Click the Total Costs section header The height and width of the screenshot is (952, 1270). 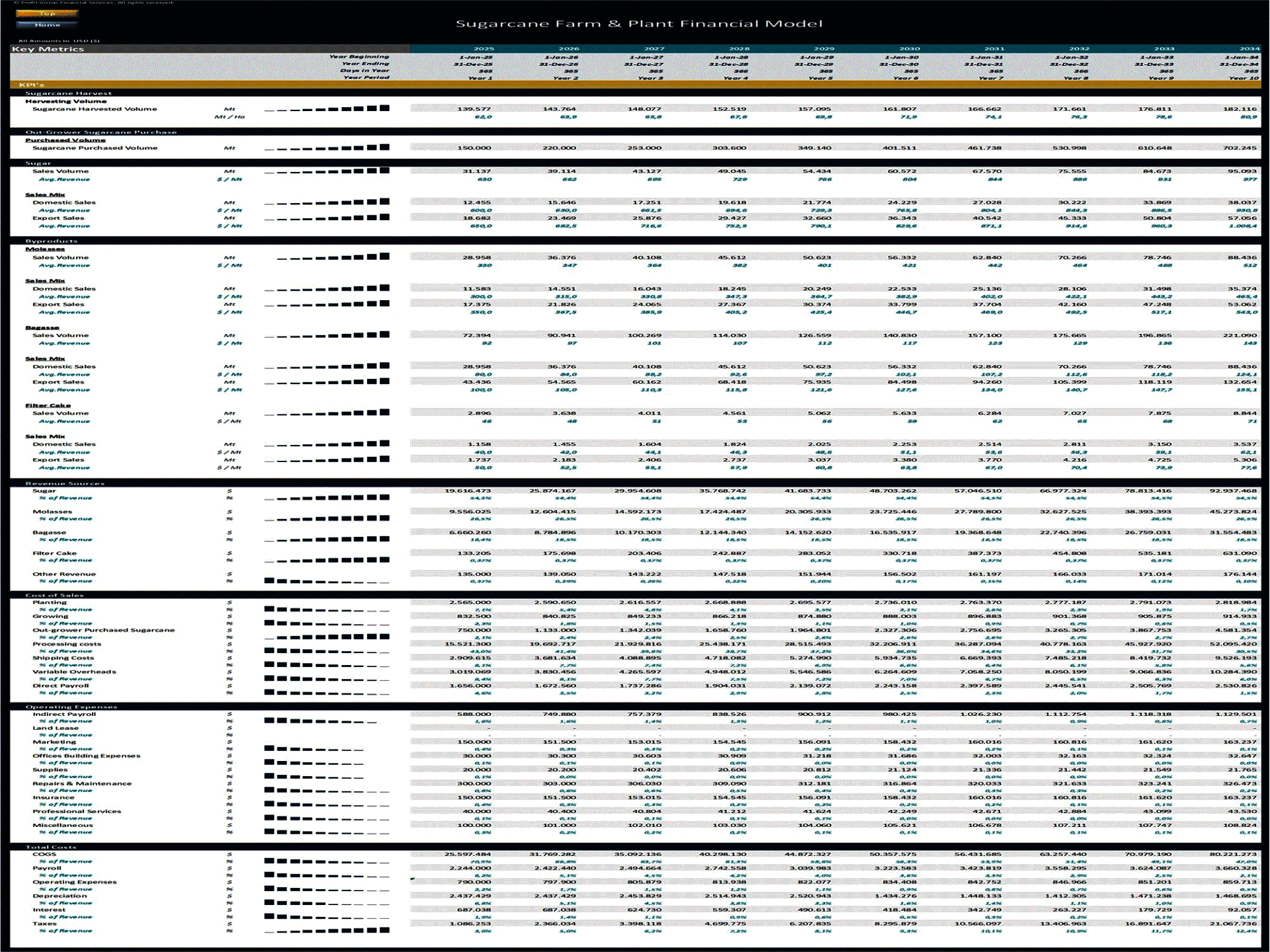point(51,847)
